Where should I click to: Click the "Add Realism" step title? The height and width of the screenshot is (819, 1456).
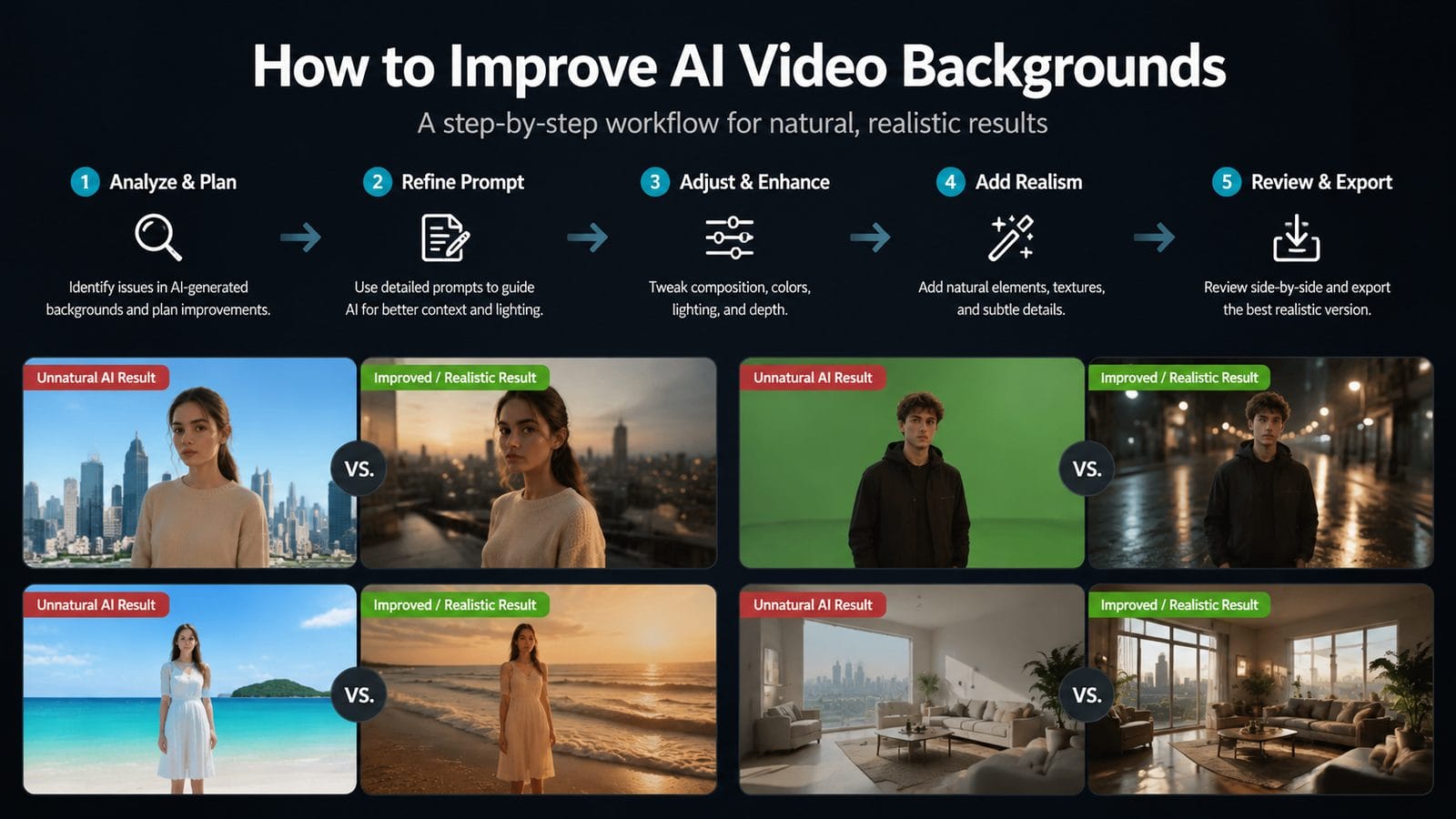(x=1028, y=182)
